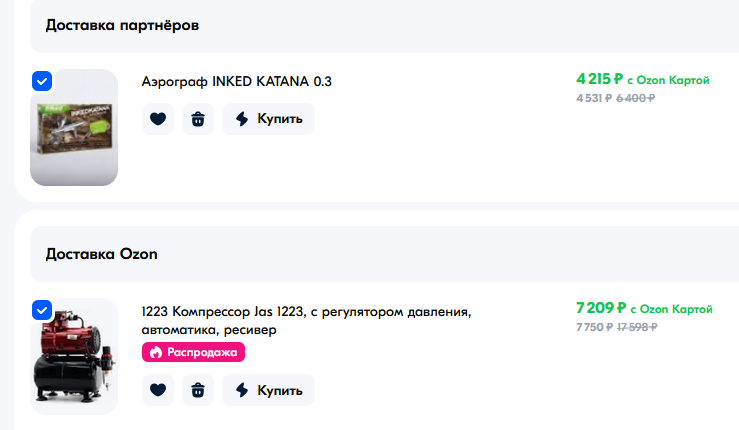
Task: Click 4 215 ₽ Ozon Card price
Action: click(x=642, y=79)
